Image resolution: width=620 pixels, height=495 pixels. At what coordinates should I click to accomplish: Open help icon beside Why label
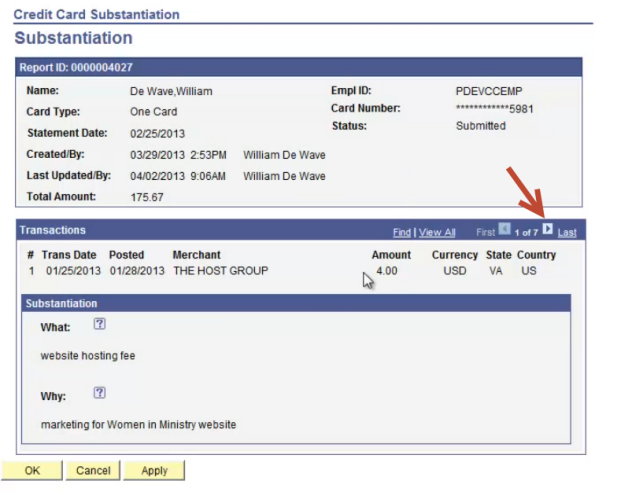pos(99,394)
